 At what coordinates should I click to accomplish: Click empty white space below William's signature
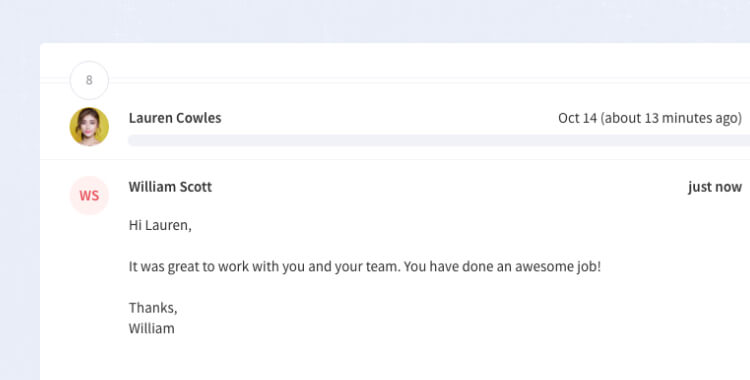pyautogui.click(x=395, y=359)
